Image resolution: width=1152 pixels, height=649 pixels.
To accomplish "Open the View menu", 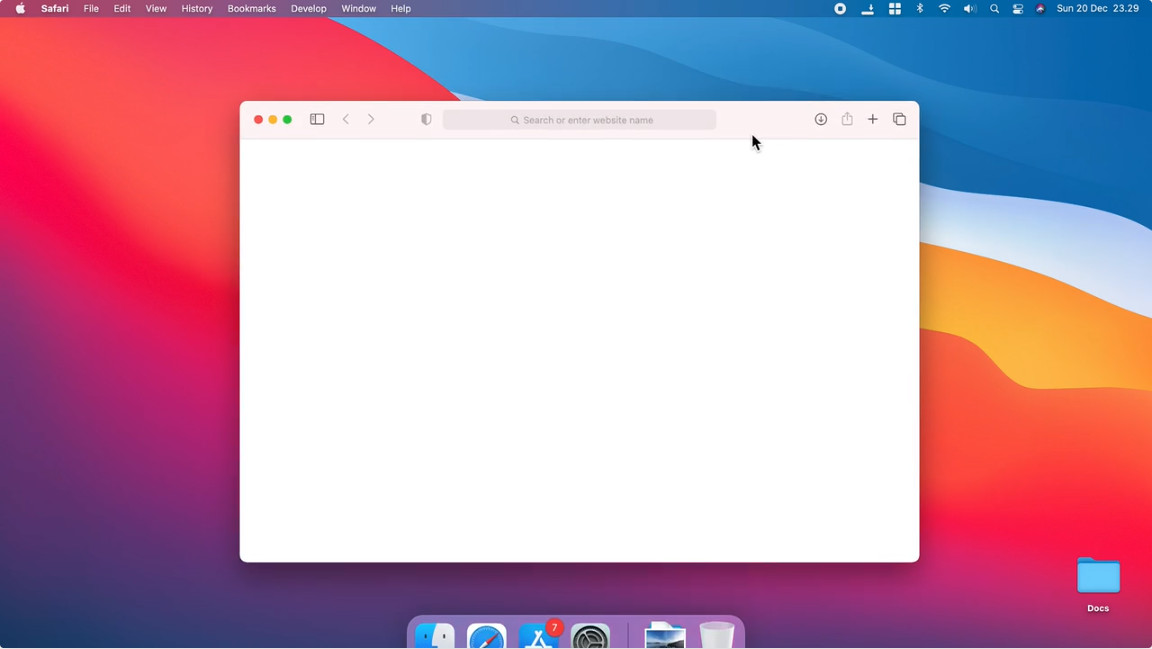I will point(156,9).
